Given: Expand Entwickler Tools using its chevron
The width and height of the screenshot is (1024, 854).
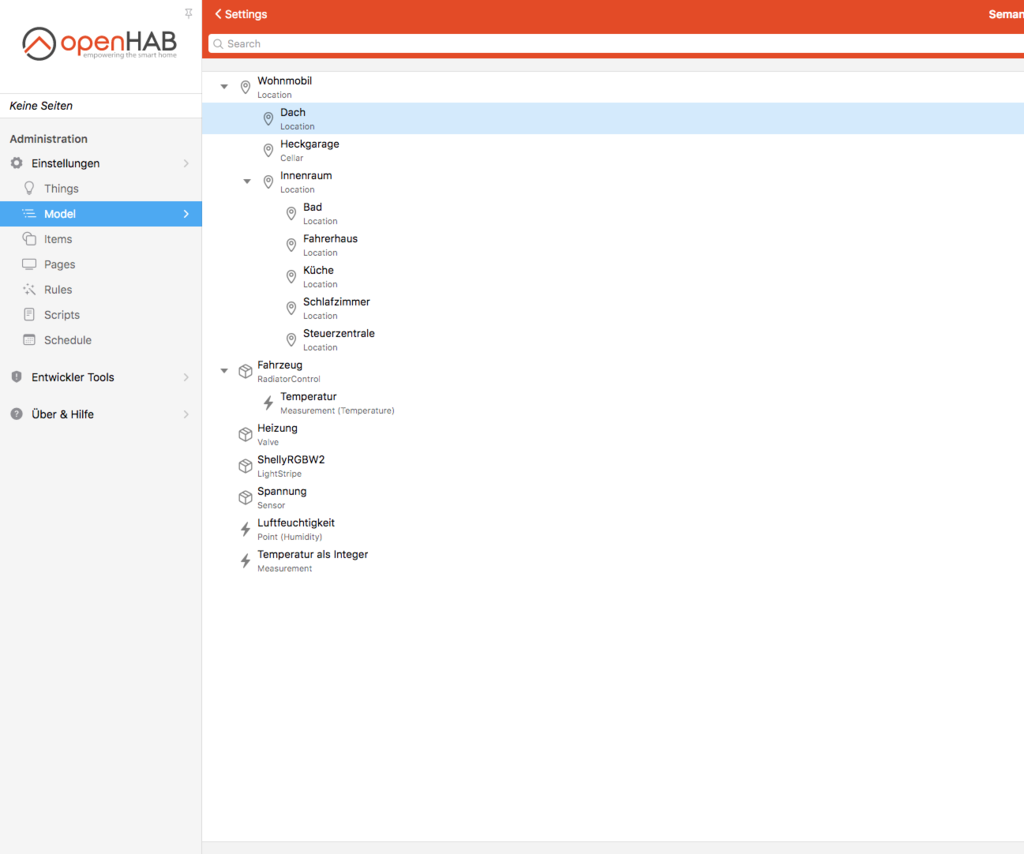Looking at the screenshot, I should coord(186,377).
